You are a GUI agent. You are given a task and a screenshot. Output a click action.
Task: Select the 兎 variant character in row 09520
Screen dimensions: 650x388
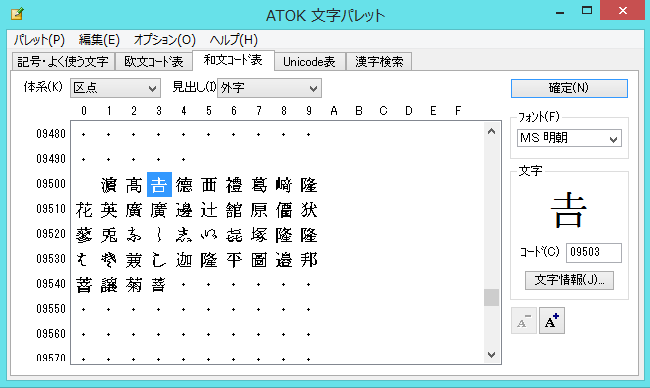(109, 235)
